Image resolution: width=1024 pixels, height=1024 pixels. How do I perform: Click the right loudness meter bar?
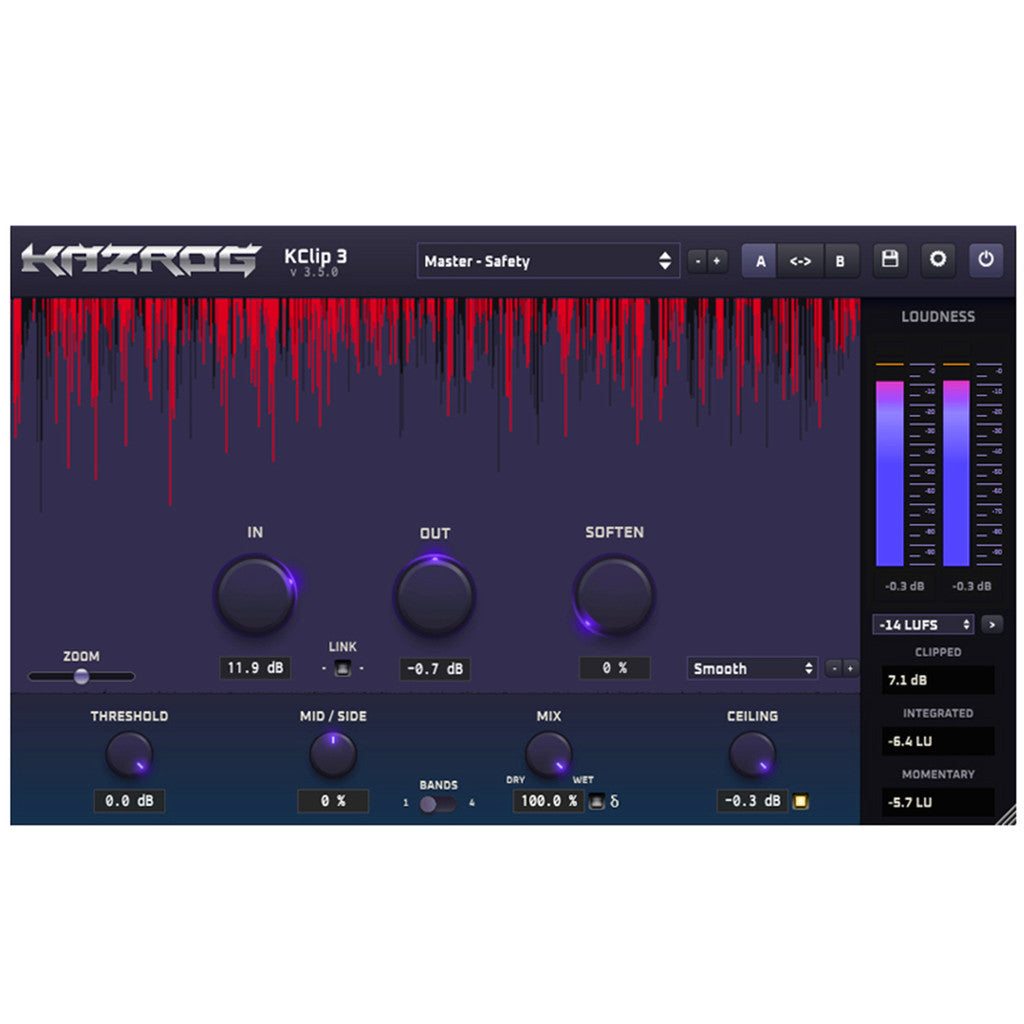tap(956, 473)
